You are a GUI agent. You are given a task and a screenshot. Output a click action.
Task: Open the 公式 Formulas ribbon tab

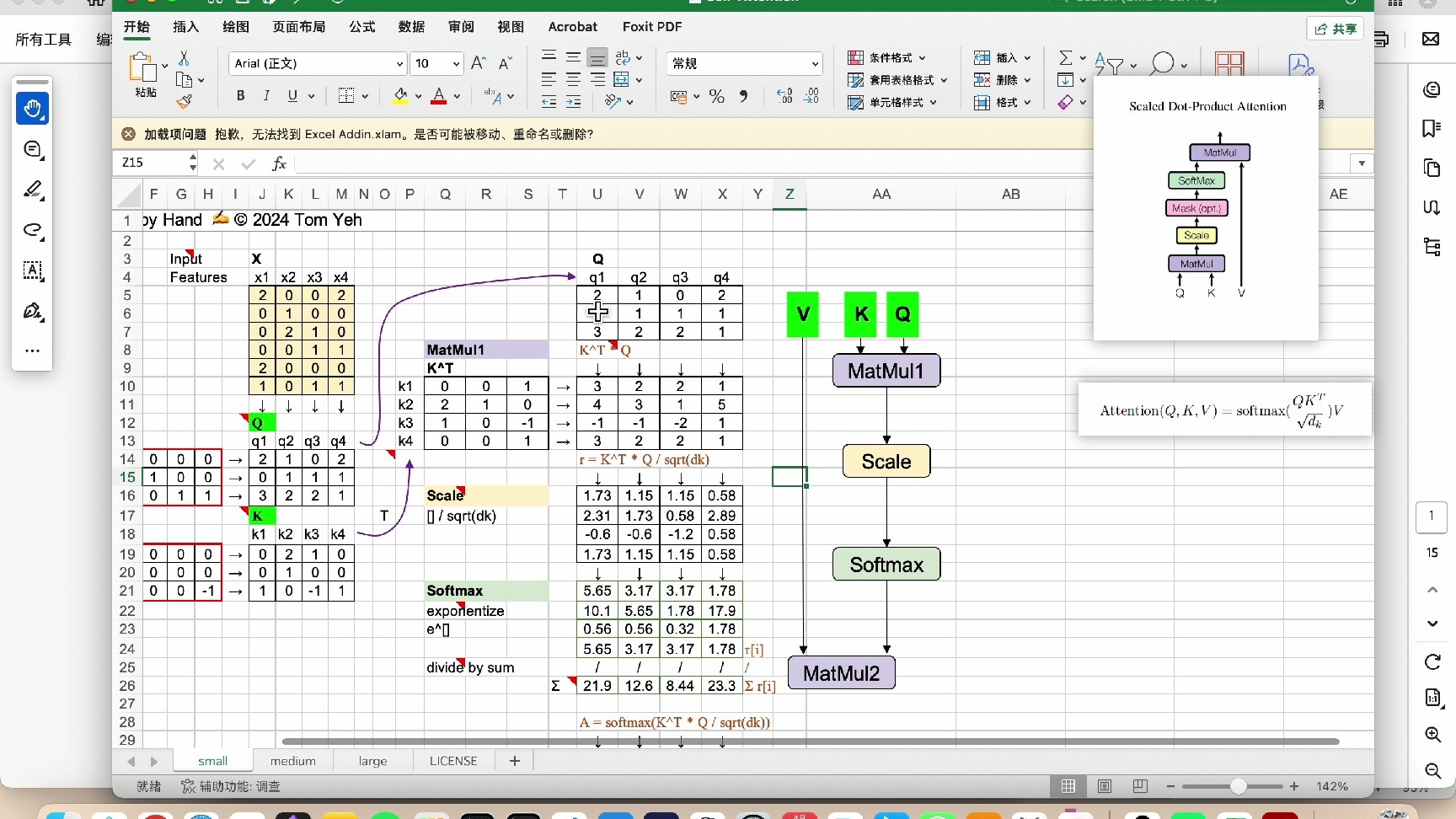point(361,27)
